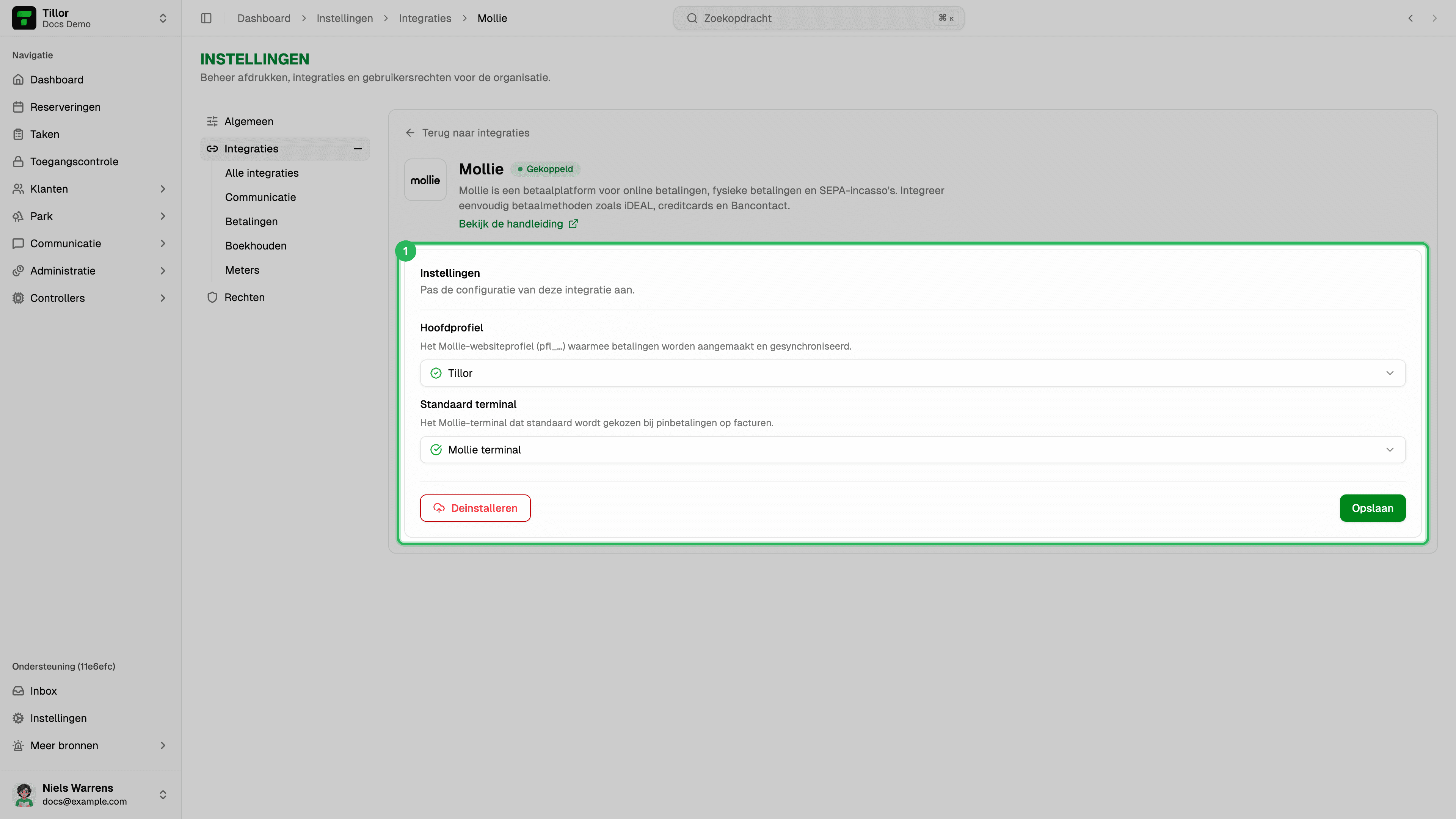This screenshot has width=1456, height=819.
Task: Click the Taken sidebar label
Action: [45, 134]
